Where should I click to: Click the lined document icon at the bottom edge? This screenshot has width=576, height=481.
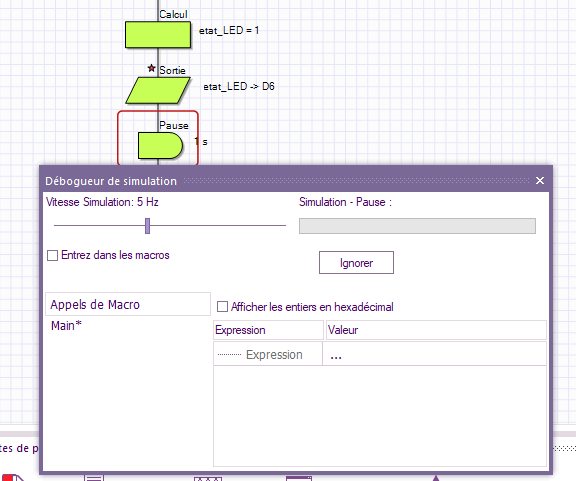[x=94, y=477]
